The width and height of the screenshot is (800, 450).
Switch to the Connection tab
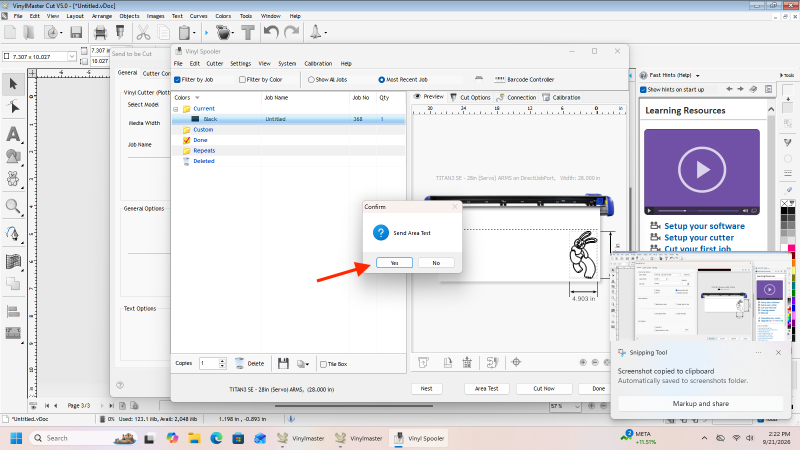click(x=516, y=97)
